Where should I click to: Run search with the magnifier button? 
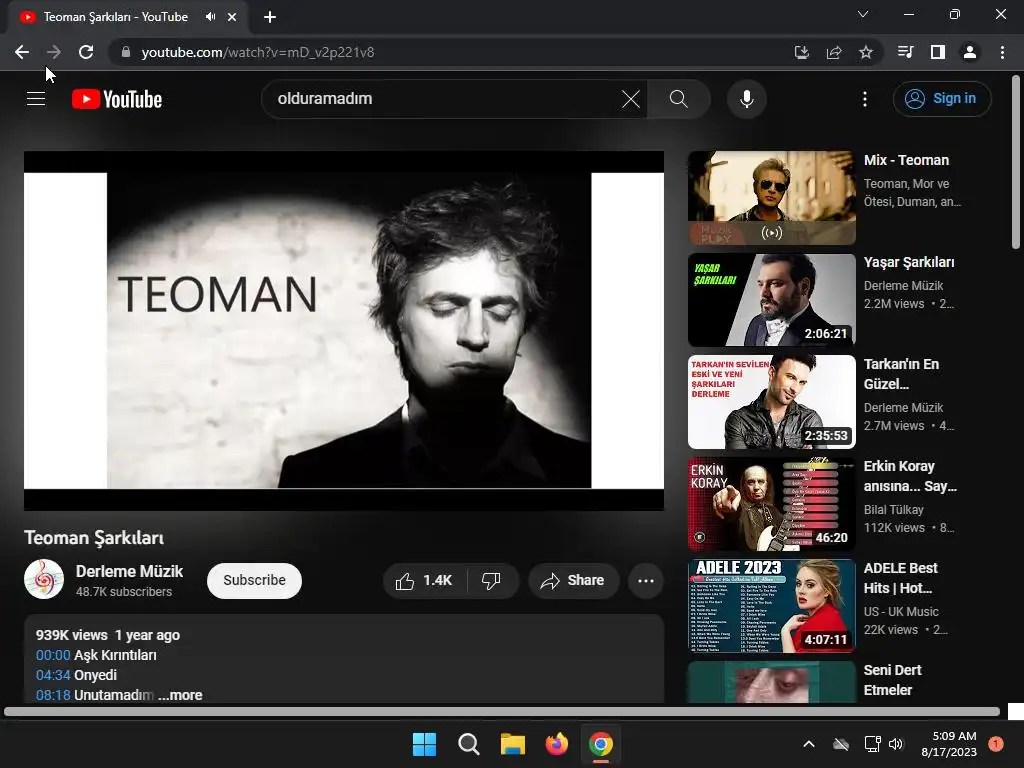[679, 99]
